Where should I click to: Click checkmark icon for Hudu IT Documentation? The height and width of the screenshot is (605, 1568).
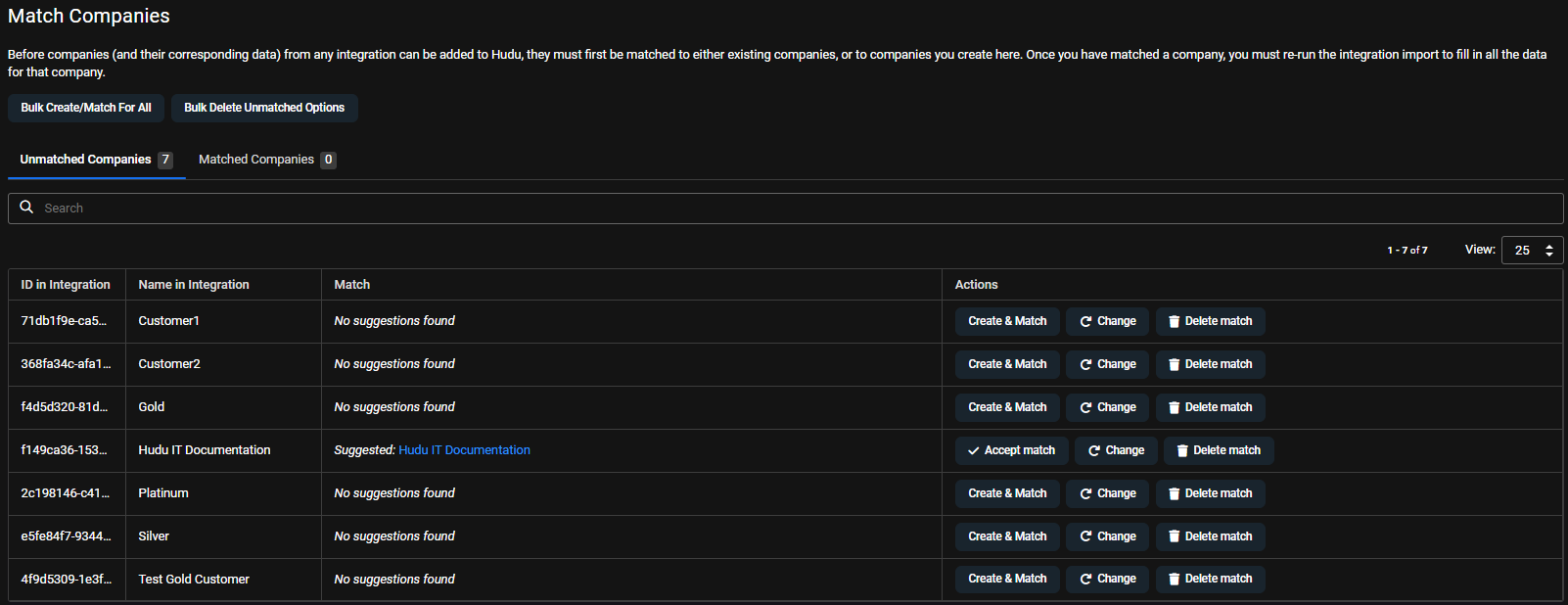(973, 450)
